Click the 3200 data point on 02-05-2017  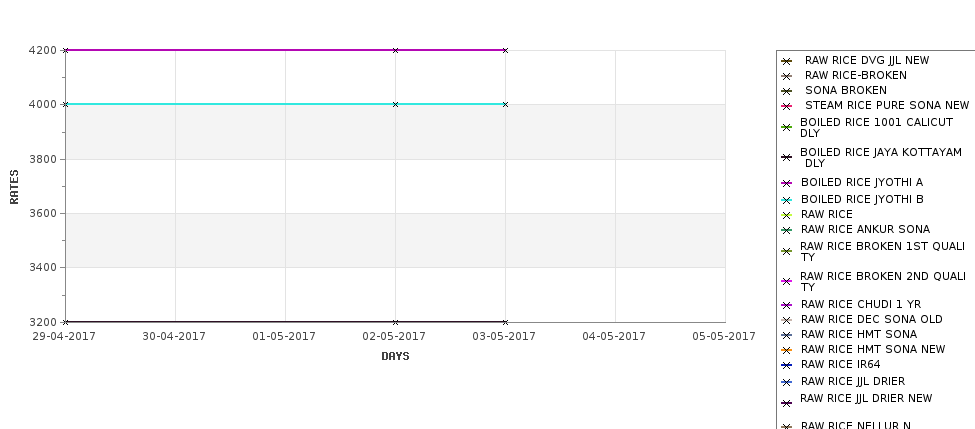[395, 322]
